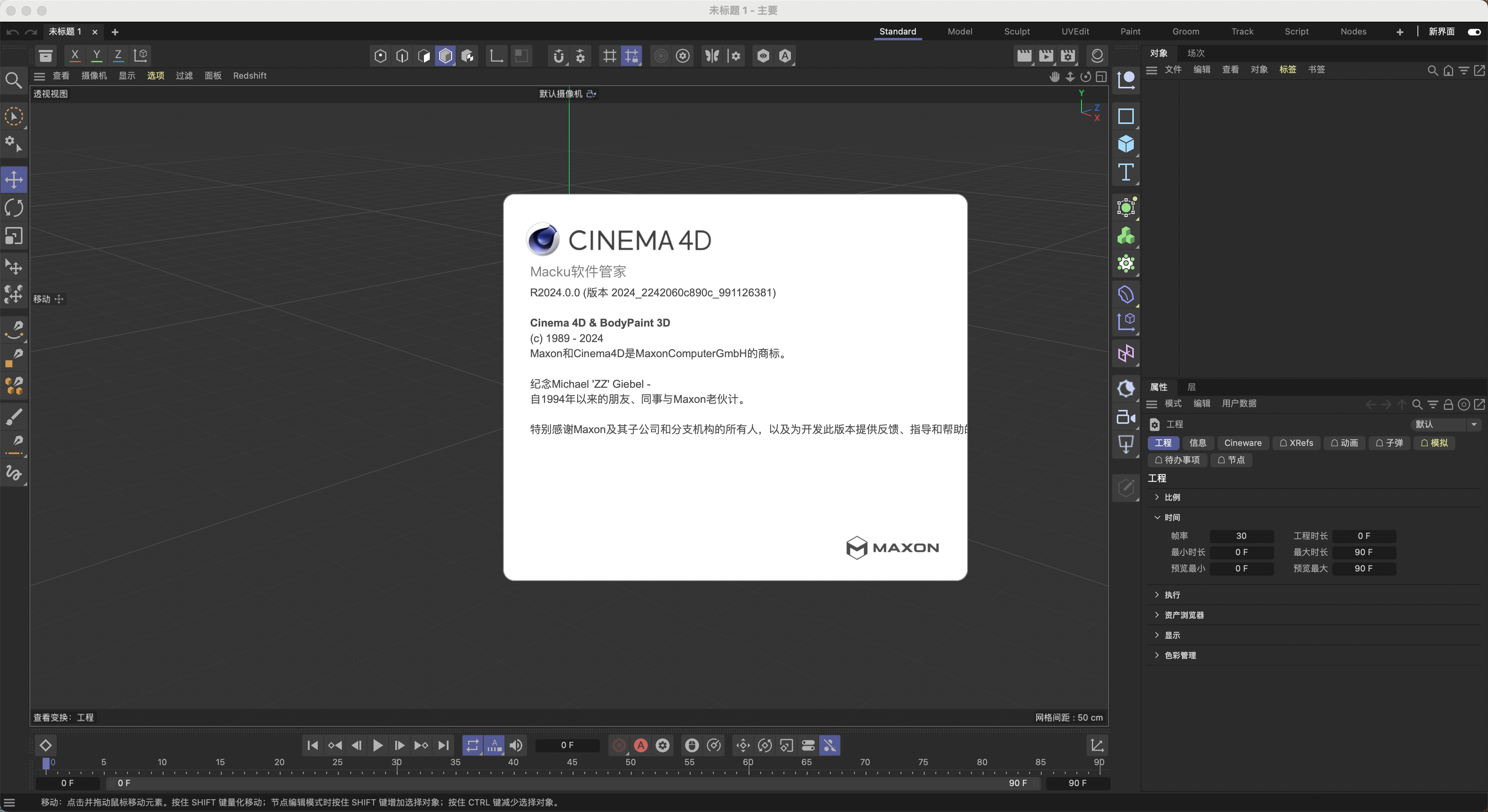Click the lock icon in Attributes panel
1488x812 pixels.
pyautogui.click(x=1448, y=404)
